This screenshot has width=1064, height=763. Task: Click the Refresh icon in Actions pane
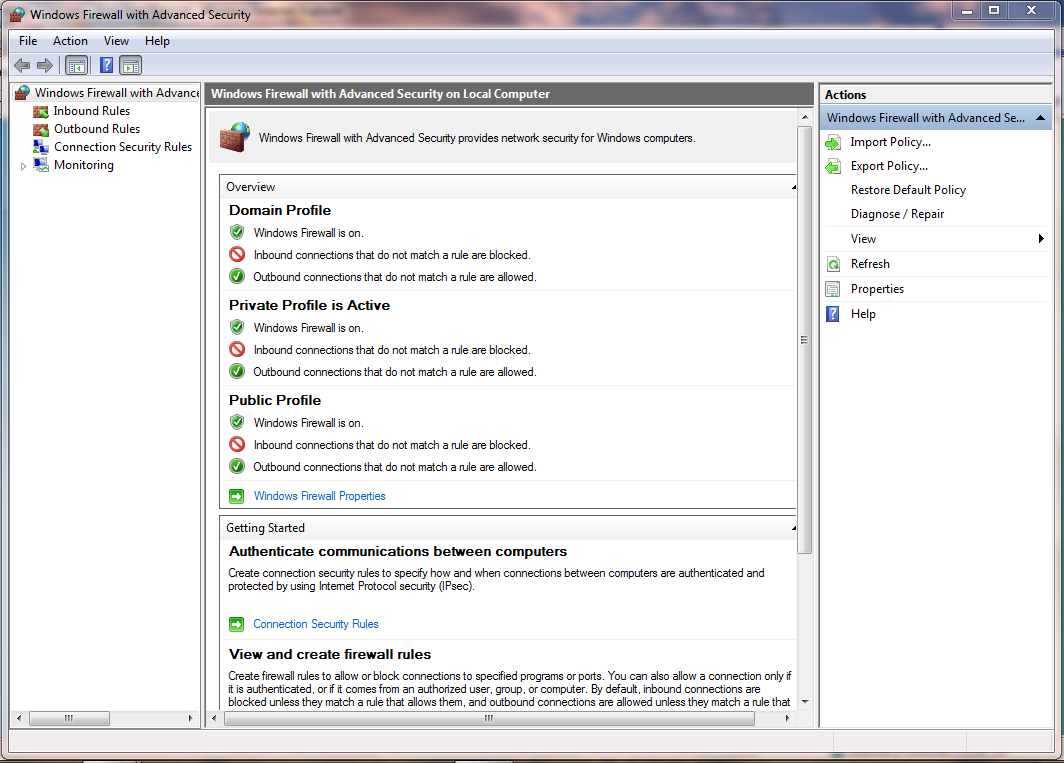[x=833, y=264]
